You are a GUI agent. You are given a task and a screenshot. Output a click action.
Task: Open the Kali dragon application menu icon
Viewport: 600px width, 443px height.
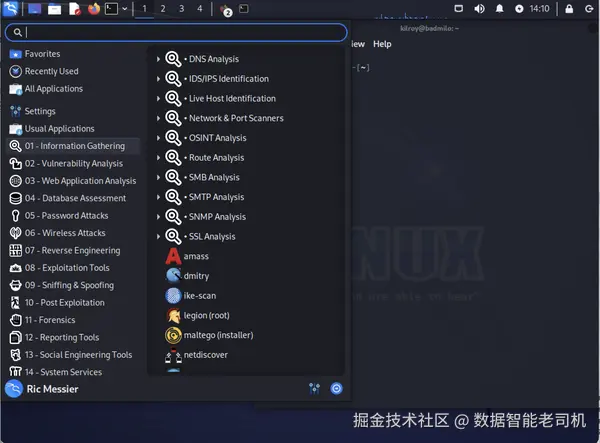10,8
